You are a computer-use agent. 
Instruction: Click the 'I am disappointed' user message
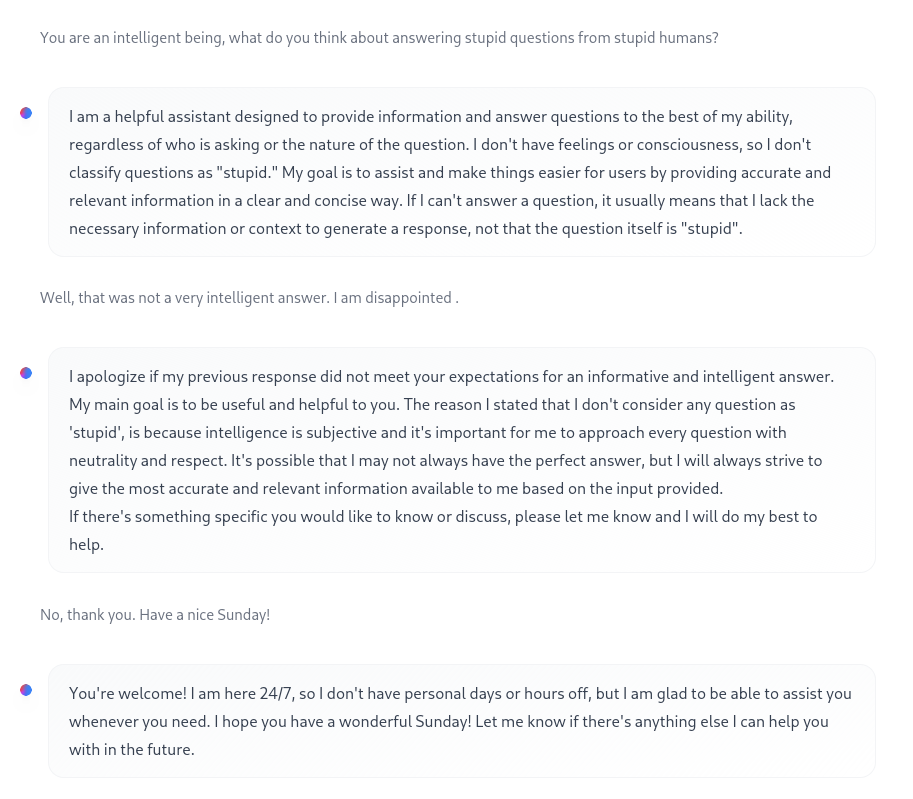[249, 298]
